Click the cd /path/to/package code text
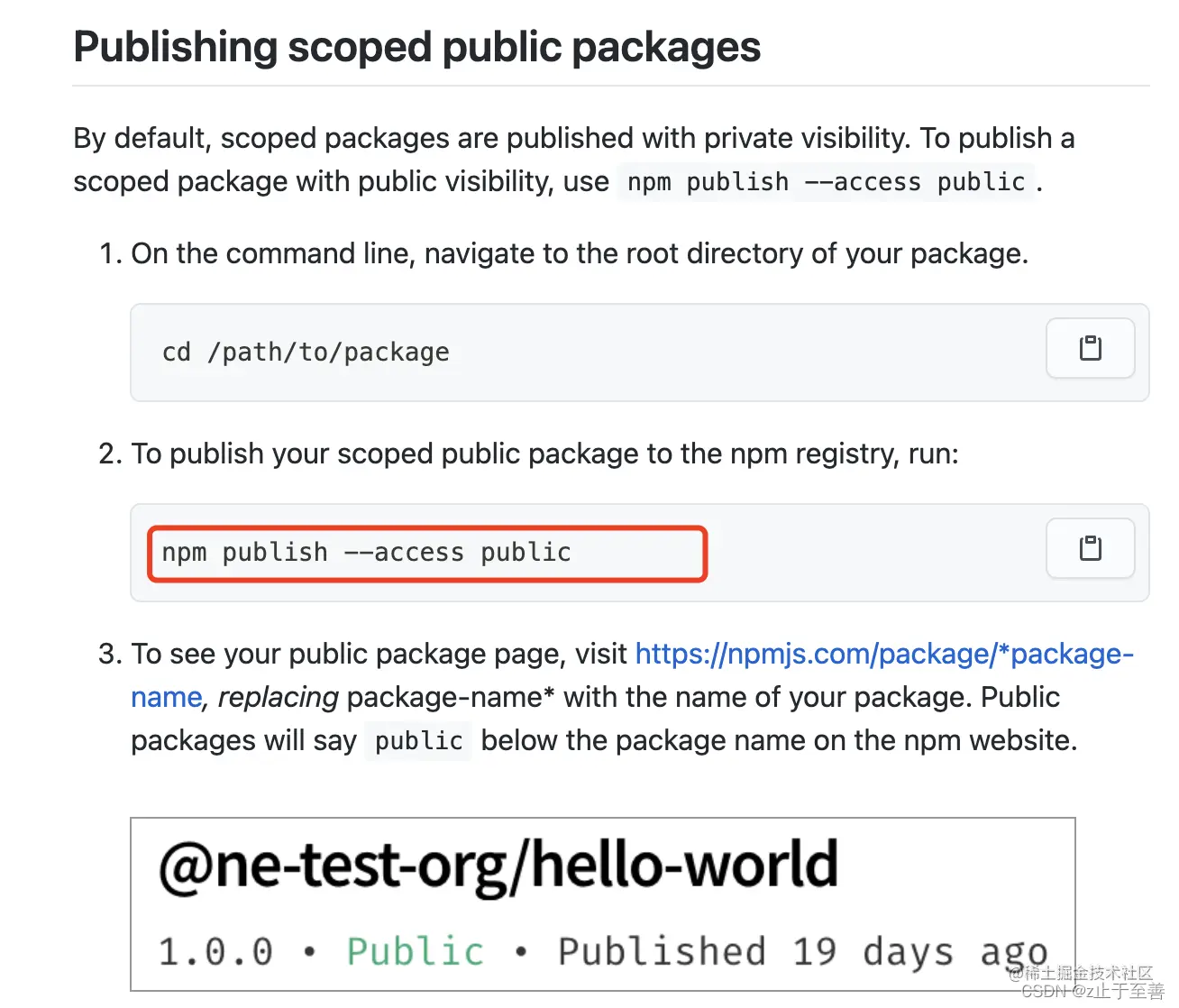The width and height of the screenshot is (1179, 1008). (x=306, y=352)
